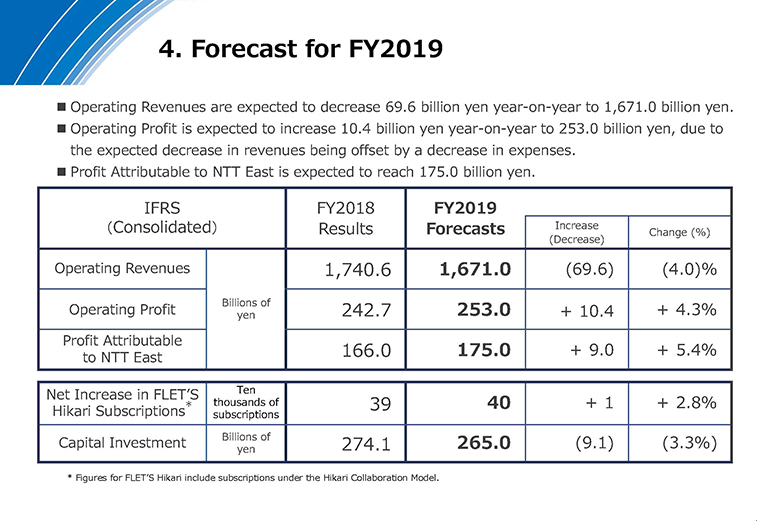Select the change value + 4.3%
Viewport: 770px width, 531px height.
tap(687, 309)
